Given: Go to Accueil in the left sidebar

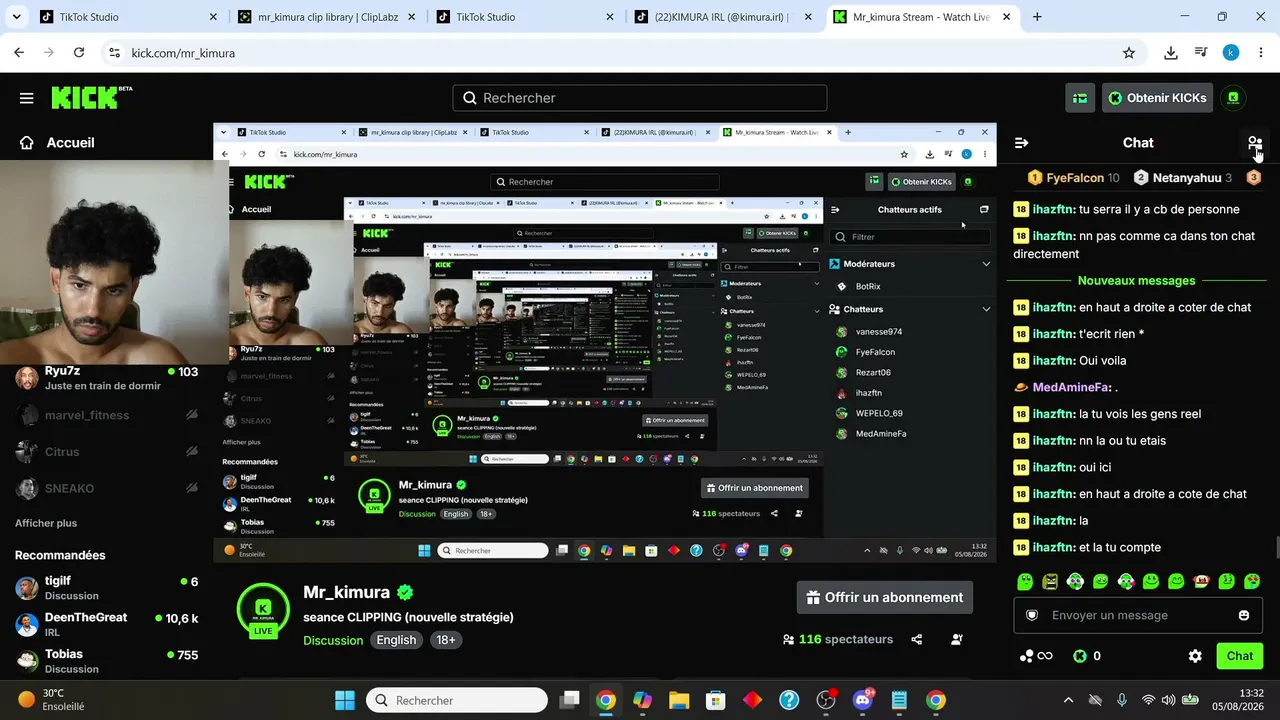Looking at the screenshot, I should click(x=57, y=143).
